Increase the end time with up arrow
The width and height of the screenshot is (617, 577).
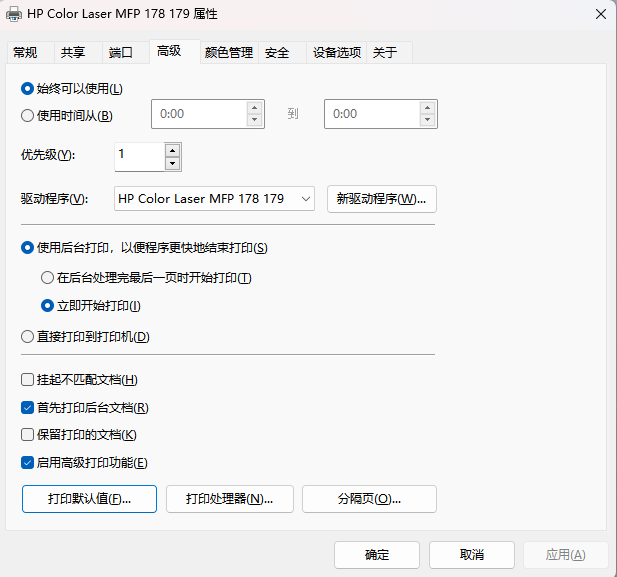tap(427, 108)
